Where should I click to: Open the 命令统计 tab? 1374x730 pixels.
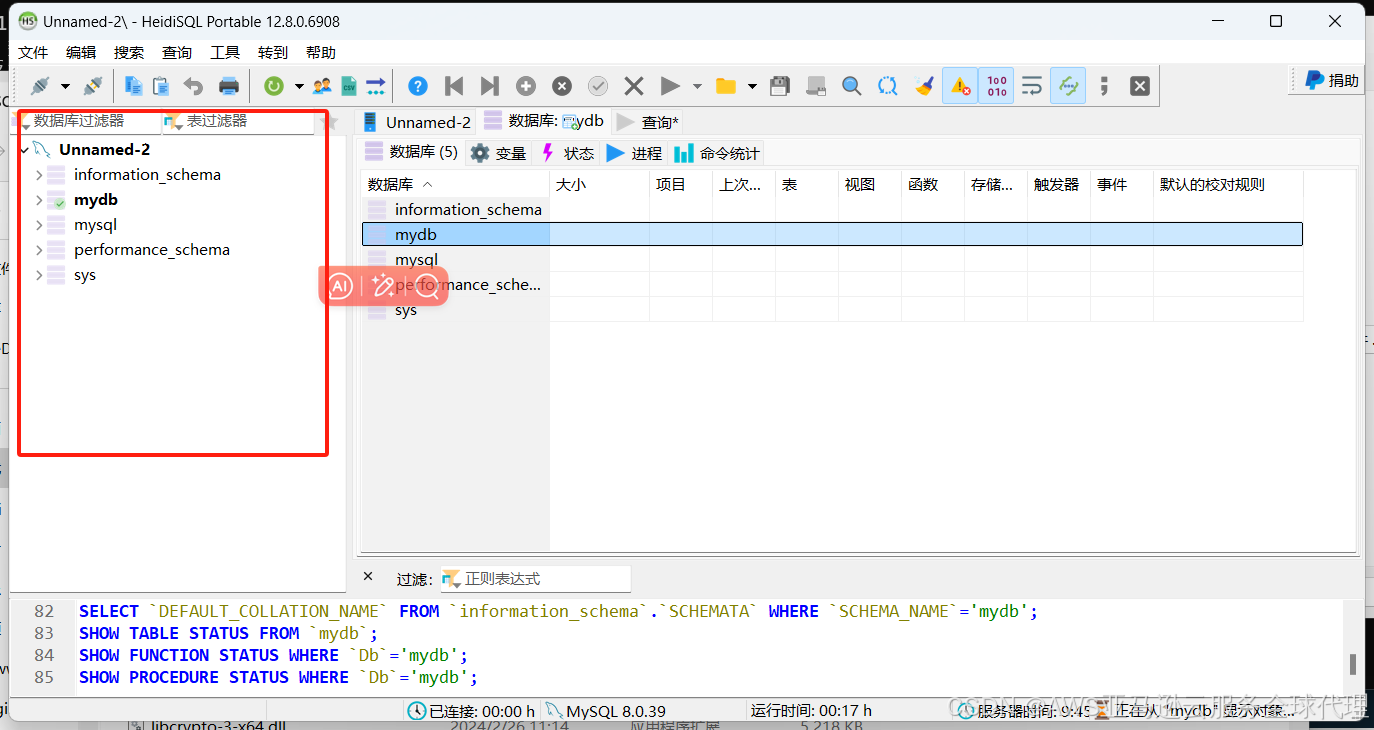[717, 153]
